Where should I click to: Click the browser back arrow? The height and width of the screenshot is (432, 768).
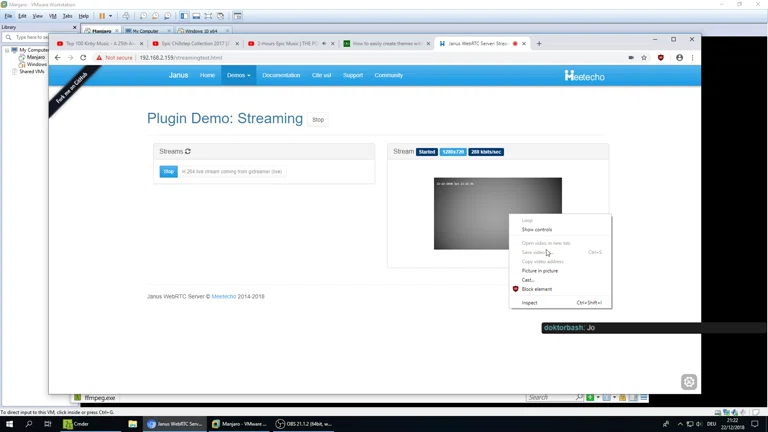click(57, 58)
